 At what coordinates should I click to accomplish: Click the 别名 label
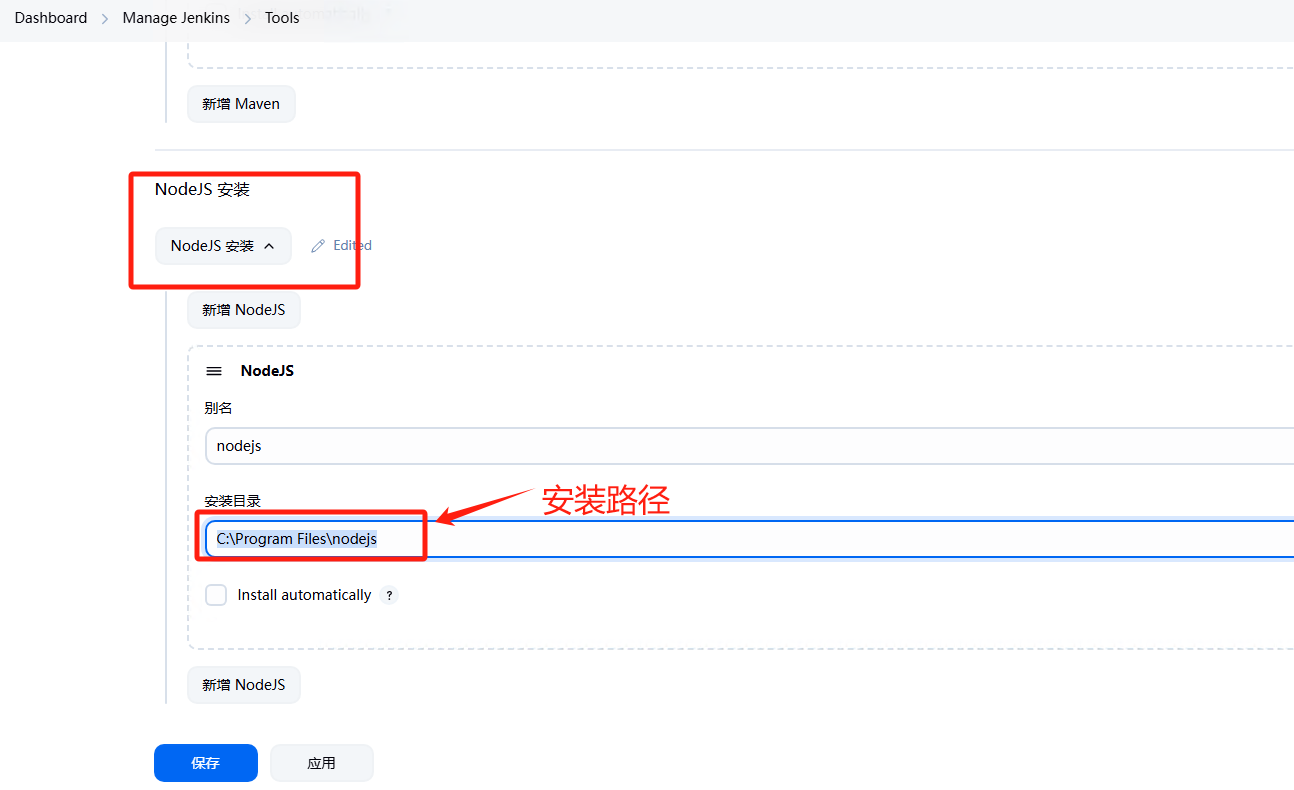(x=219, y=408)
